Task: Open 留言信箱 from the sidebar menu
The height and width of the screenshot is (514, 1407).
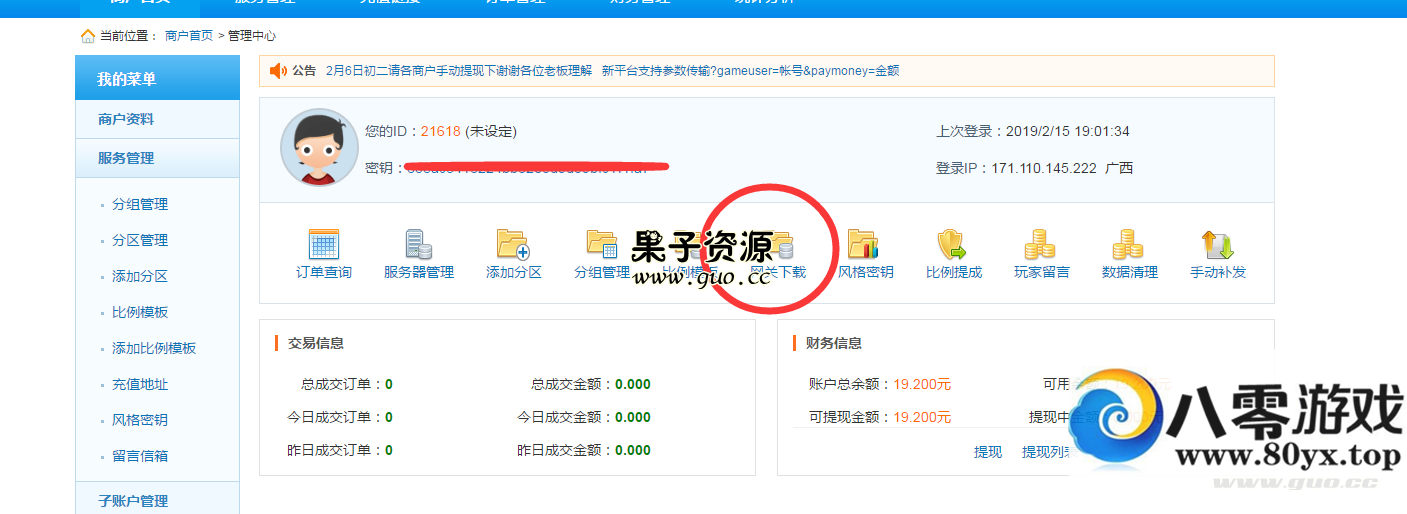Action: pos(140,456)
